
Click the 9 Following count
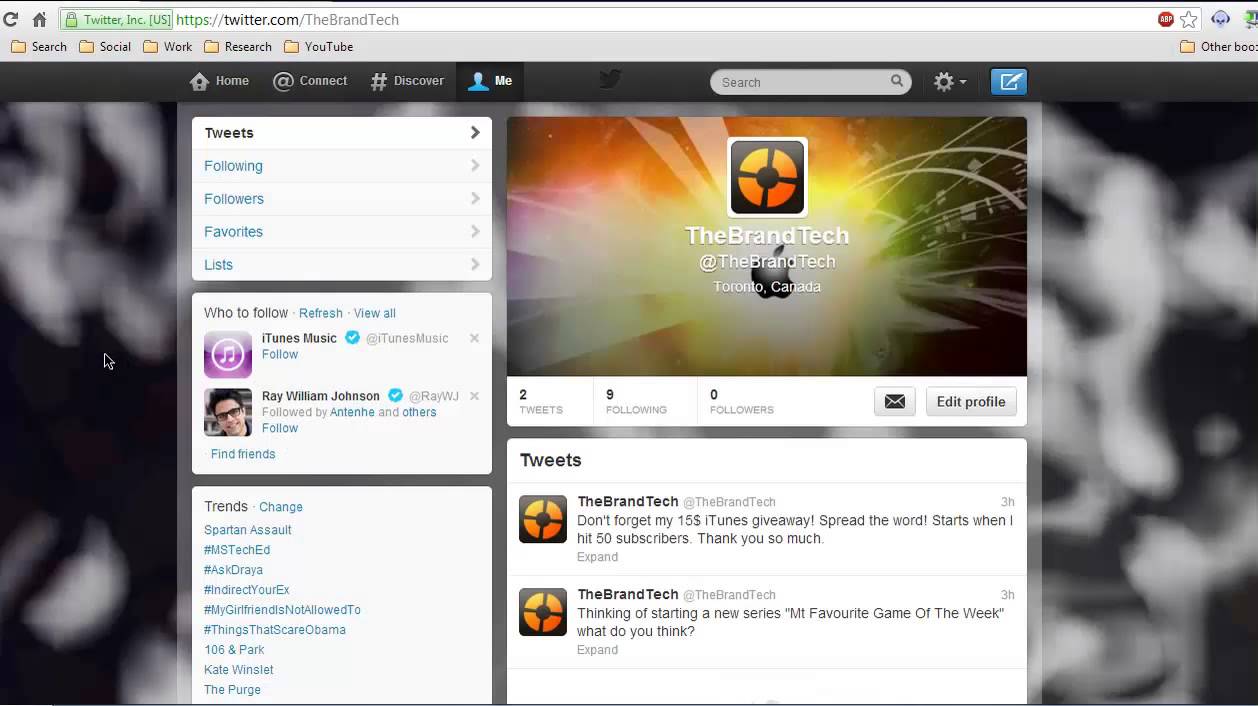pyautogui.click(x=636, y=401)
